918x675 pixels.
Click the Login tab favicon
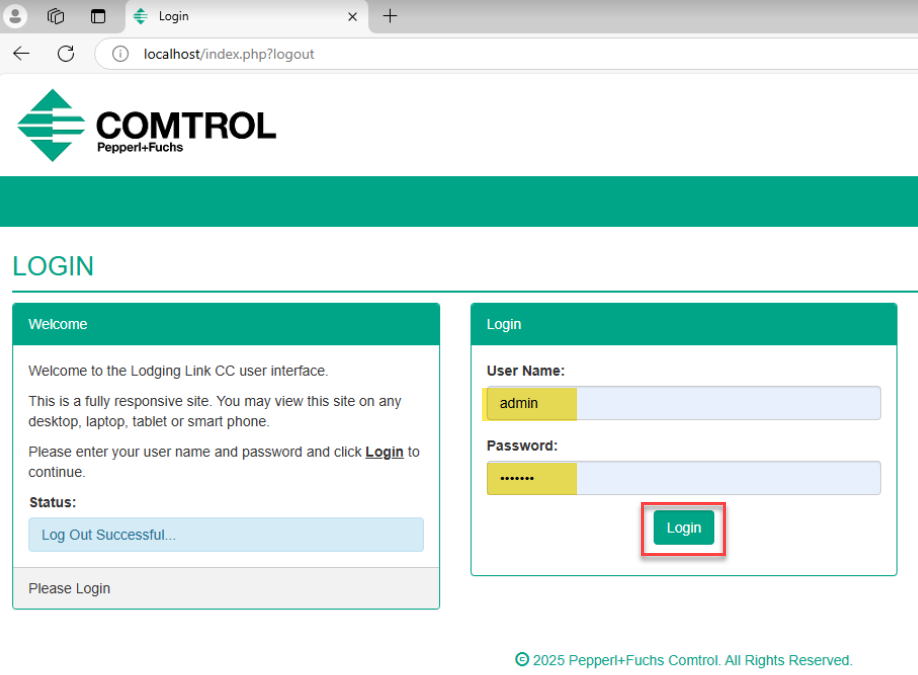click(141, 16)
